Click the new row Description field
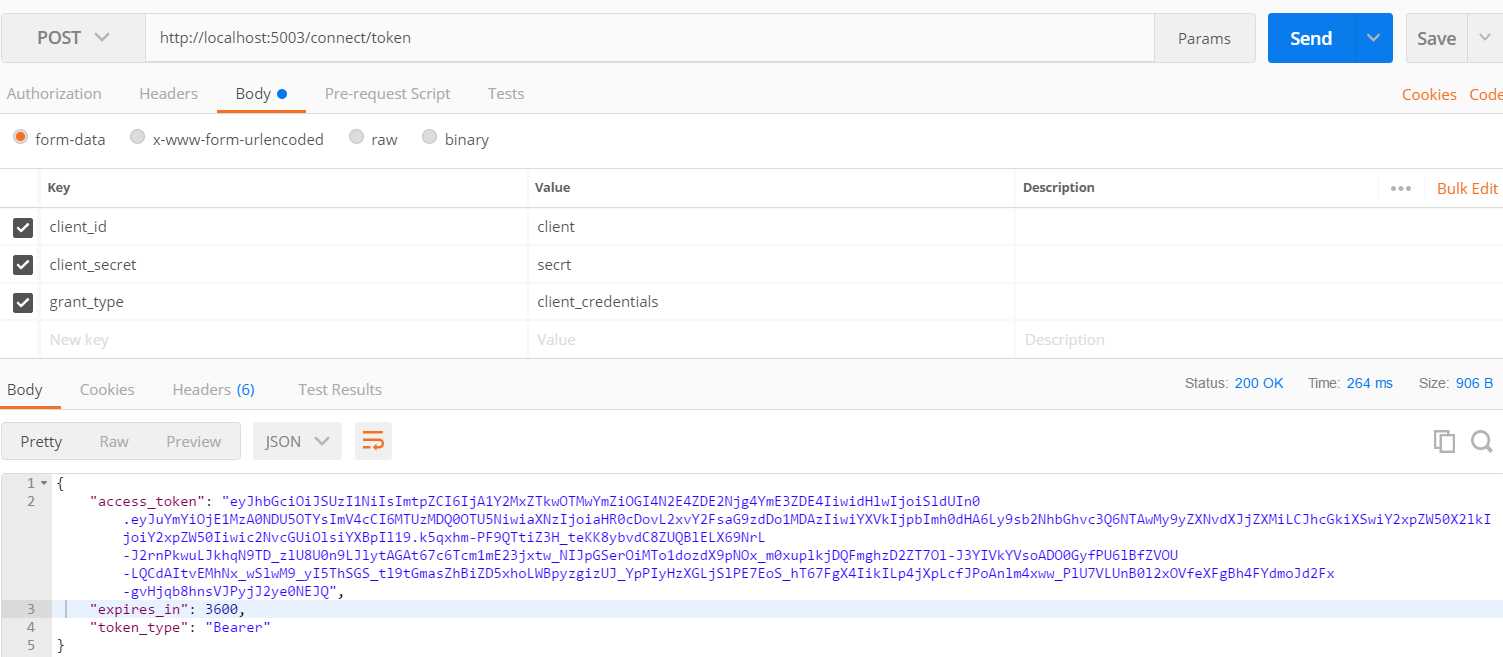 [1258, 340]
